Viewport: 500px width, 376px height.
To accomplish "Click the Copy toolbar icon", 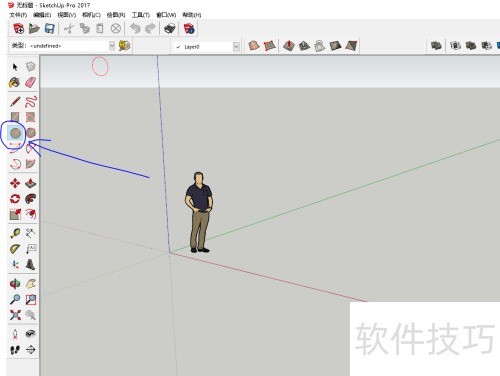I will 84,29.
